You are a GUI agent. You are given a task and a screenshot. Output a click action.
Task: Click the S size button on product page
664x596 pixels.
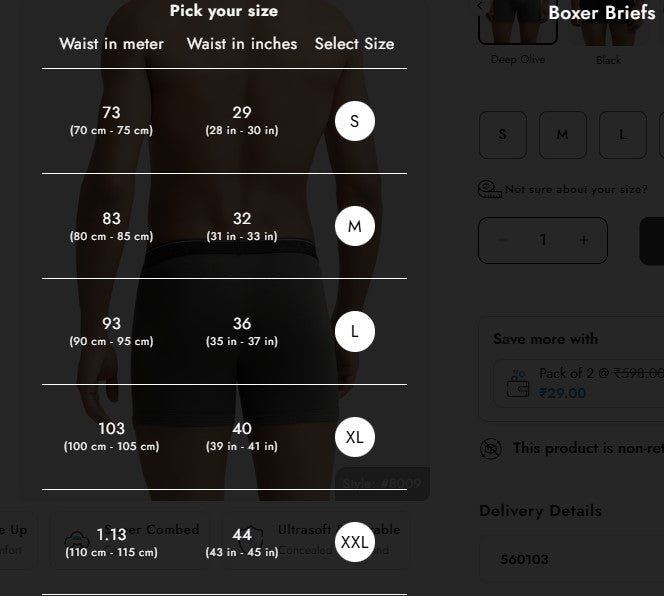point(502,135)
